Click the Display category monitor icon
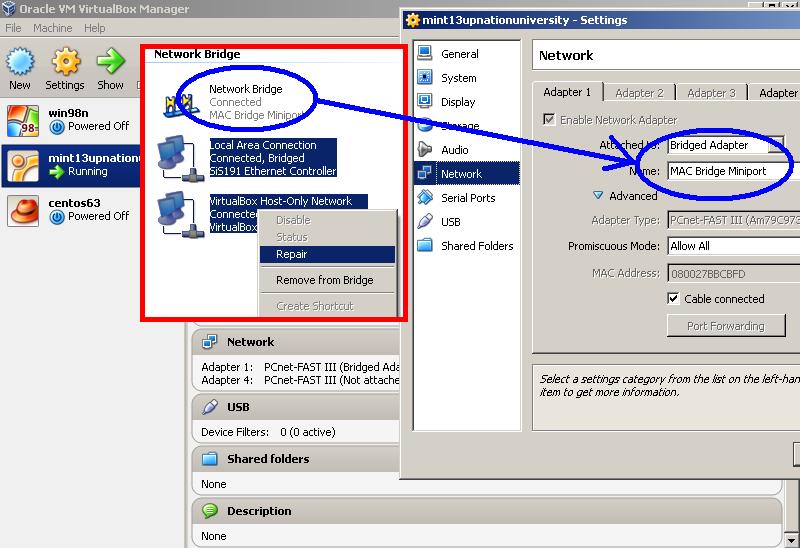The height and width of the screenshot is (548, 800). (425, 101)
